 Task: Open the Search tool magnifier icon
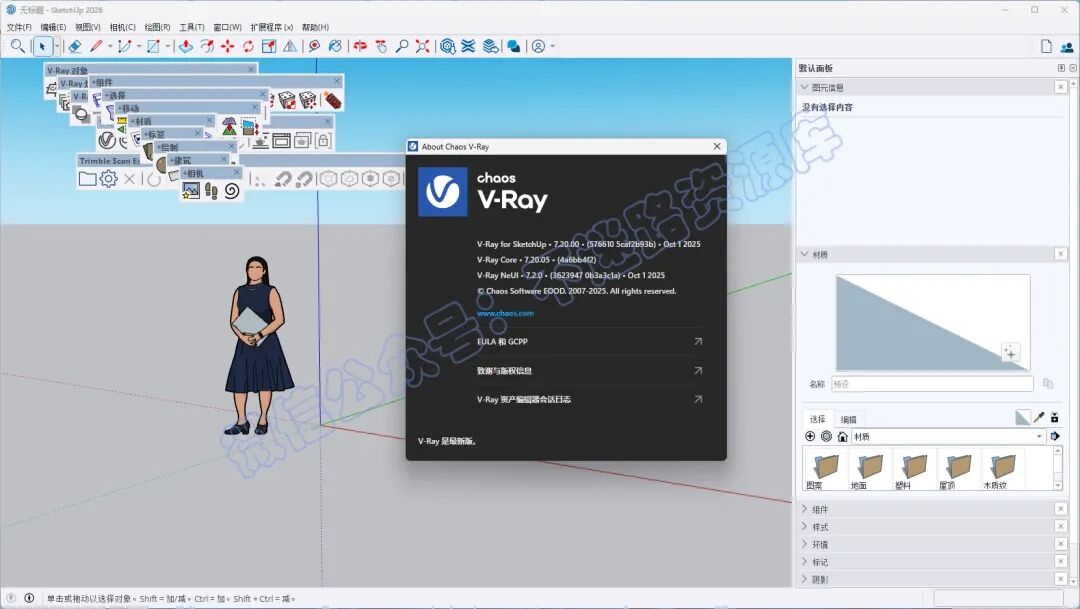tap(18, 46)
